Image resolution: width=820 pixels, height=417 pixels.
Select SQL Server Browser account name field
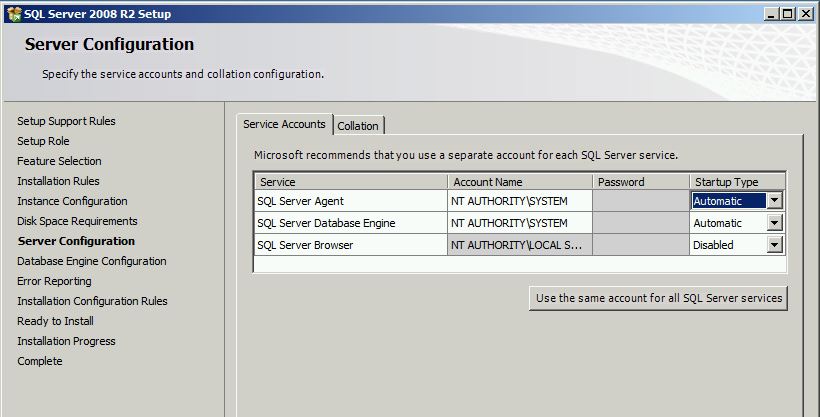[519, 245]
